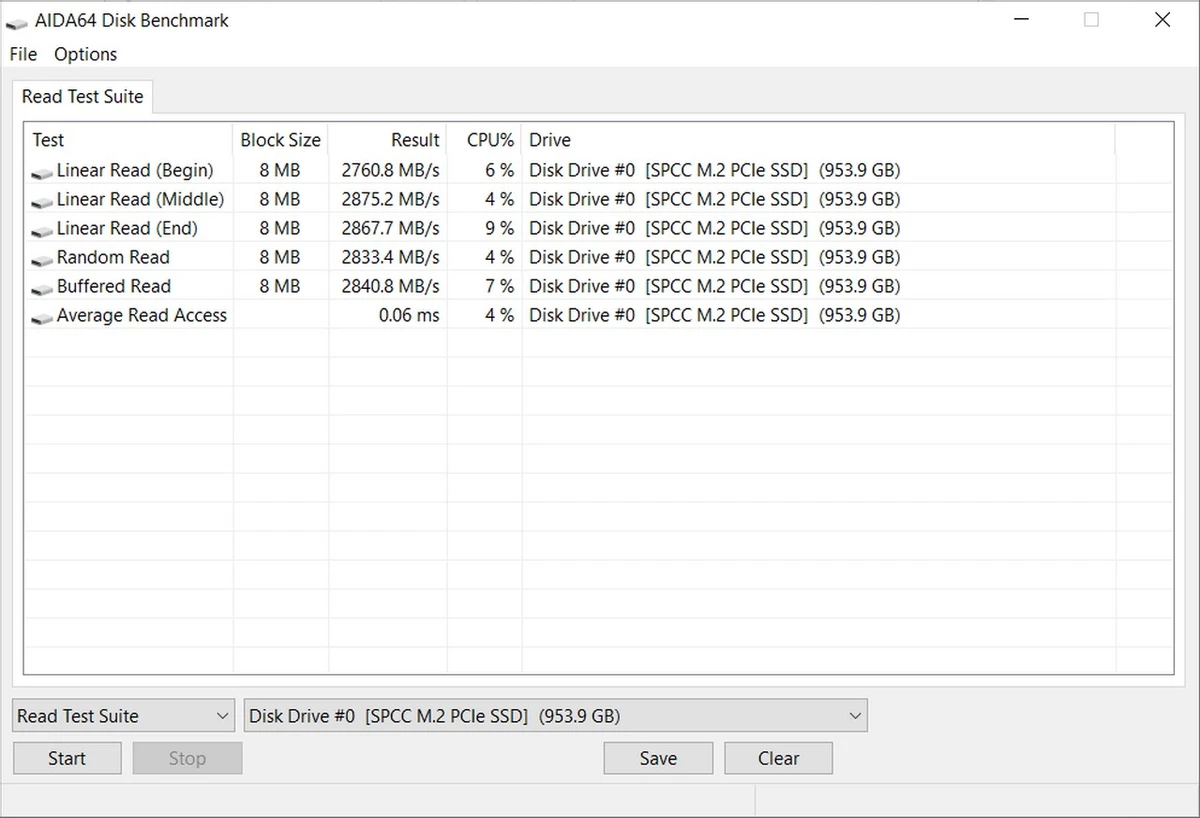1200x818 pixels.
Task: Select the Buffered Read row
Action: coord(599,286)
